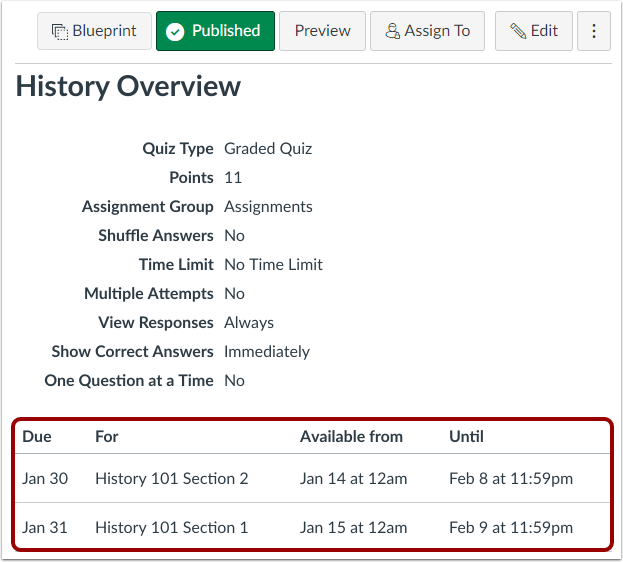Preview the quiz
The width and height of the screenshot is (623, 562).
click(322, 31)
